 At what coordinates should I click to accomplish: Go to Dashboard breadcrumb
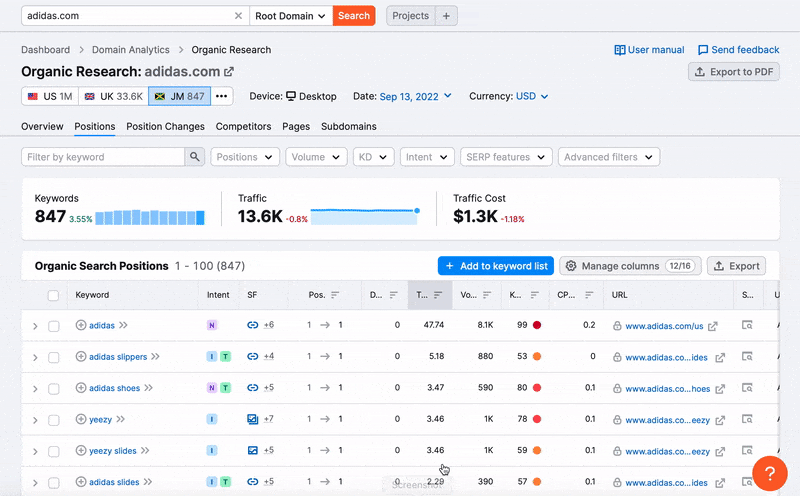45,49
